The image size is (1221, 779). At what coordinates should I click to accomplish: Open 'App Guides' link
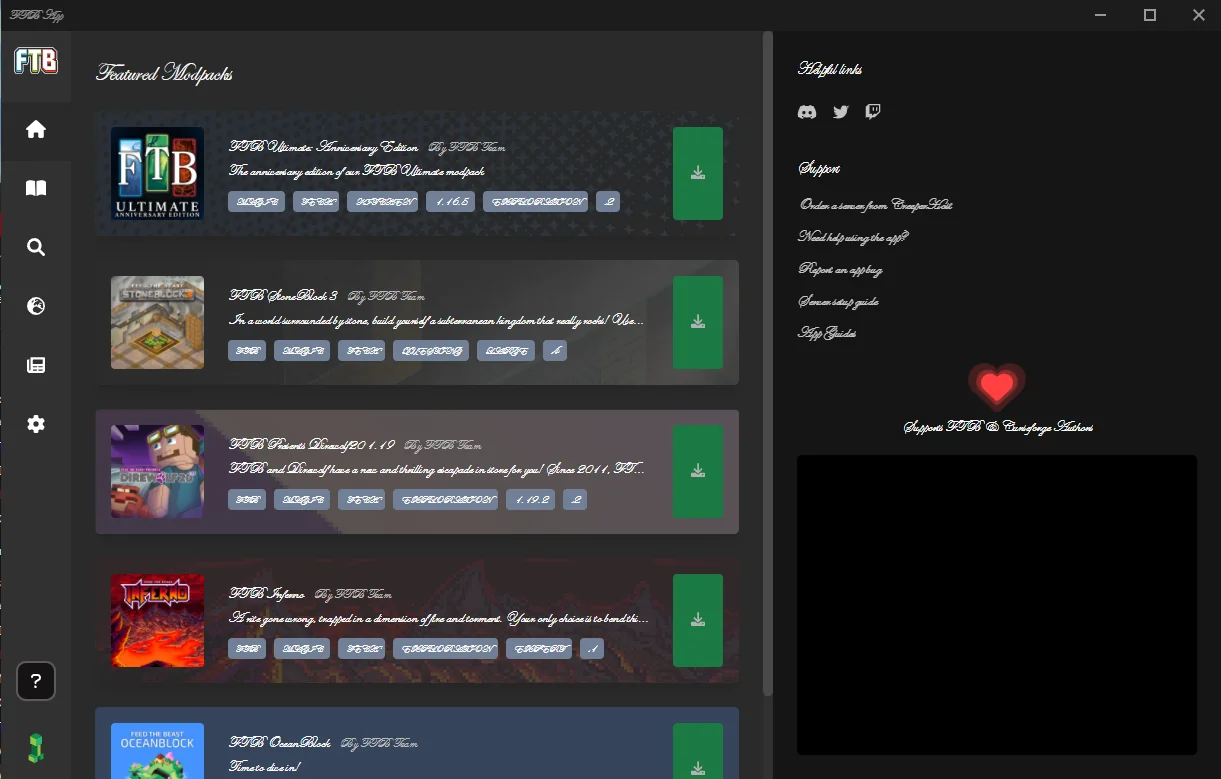point(826,333)
